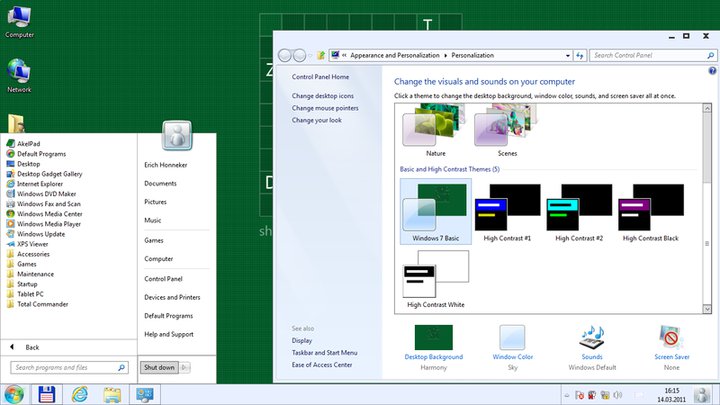
Task: Open Music from Start menu
Action: [152, 220]
